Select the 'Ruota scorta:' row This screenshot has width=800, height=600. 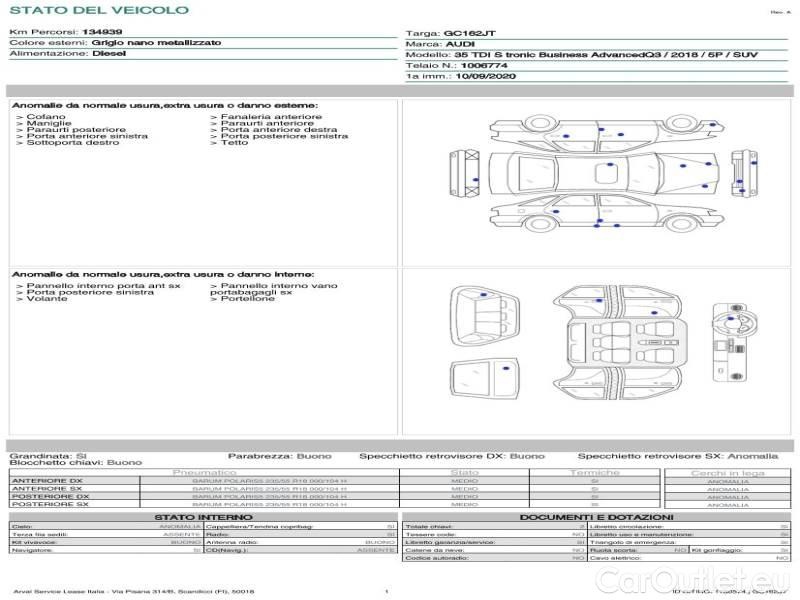(638, 550)
